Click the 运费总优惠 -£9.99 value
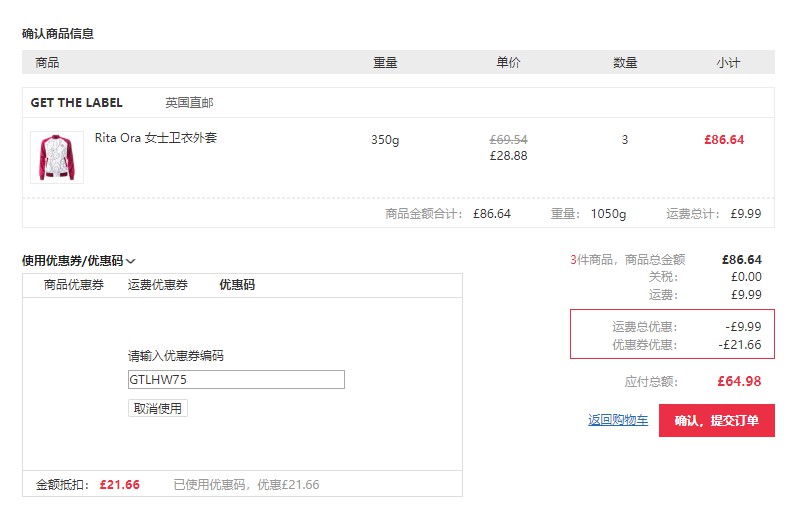This screenshot has width=789, height=513. click(x=743, y=327)
